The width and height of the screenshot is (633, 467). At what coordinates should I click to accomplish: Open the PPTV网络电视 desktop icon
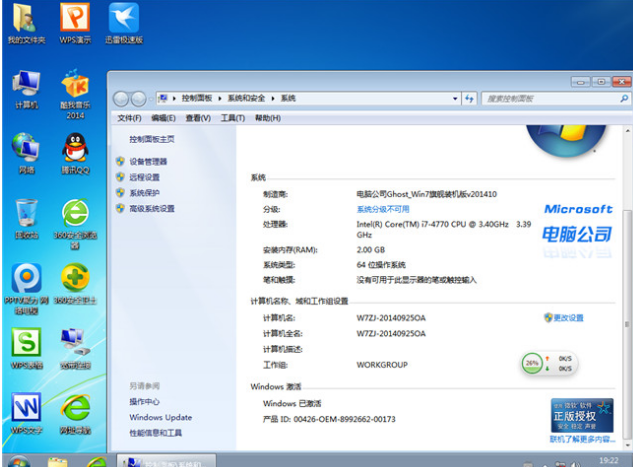(x=27, y=289)
